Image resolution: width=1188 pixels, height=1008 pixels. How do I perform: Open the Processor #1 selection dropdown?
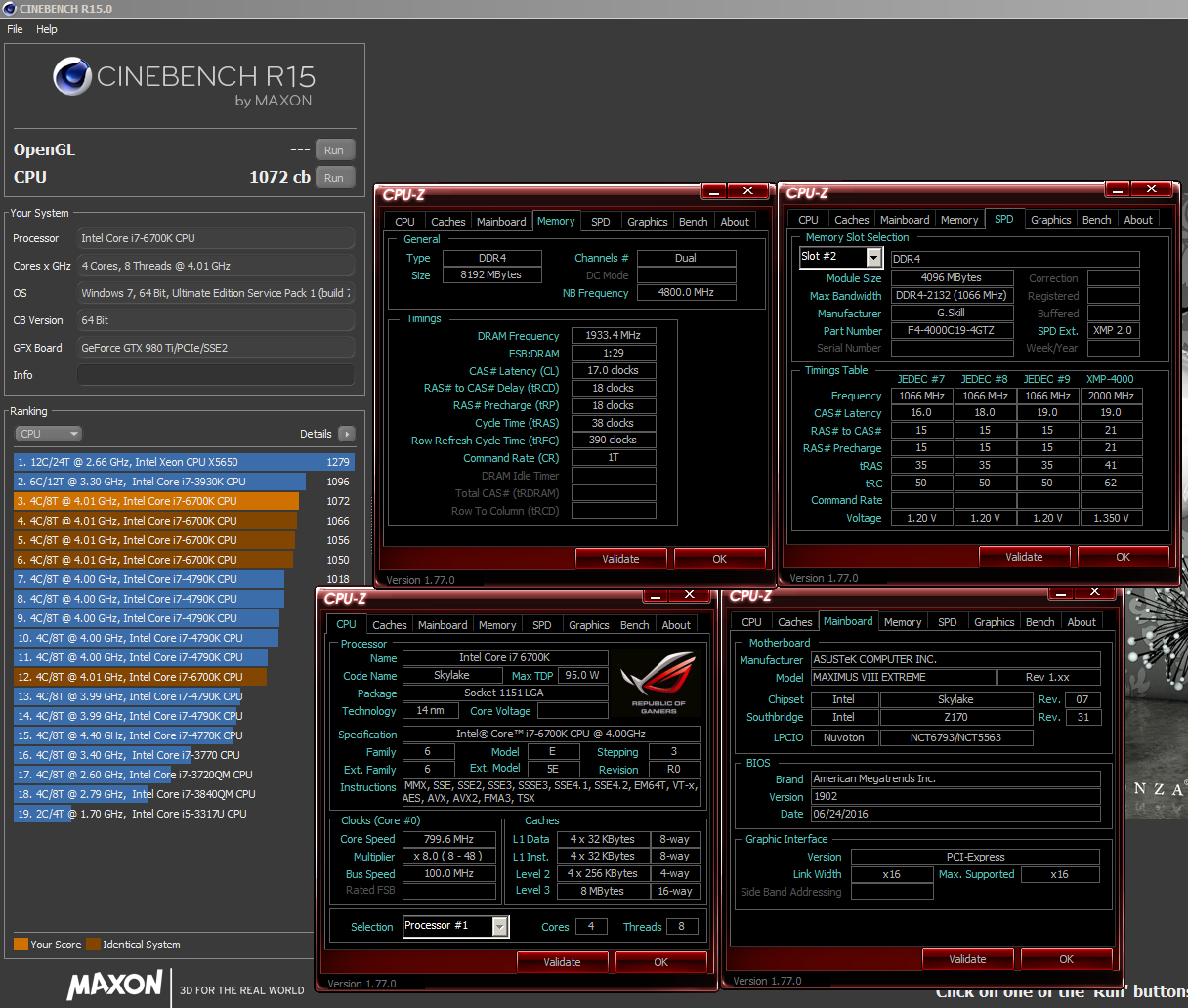point(500,926)
